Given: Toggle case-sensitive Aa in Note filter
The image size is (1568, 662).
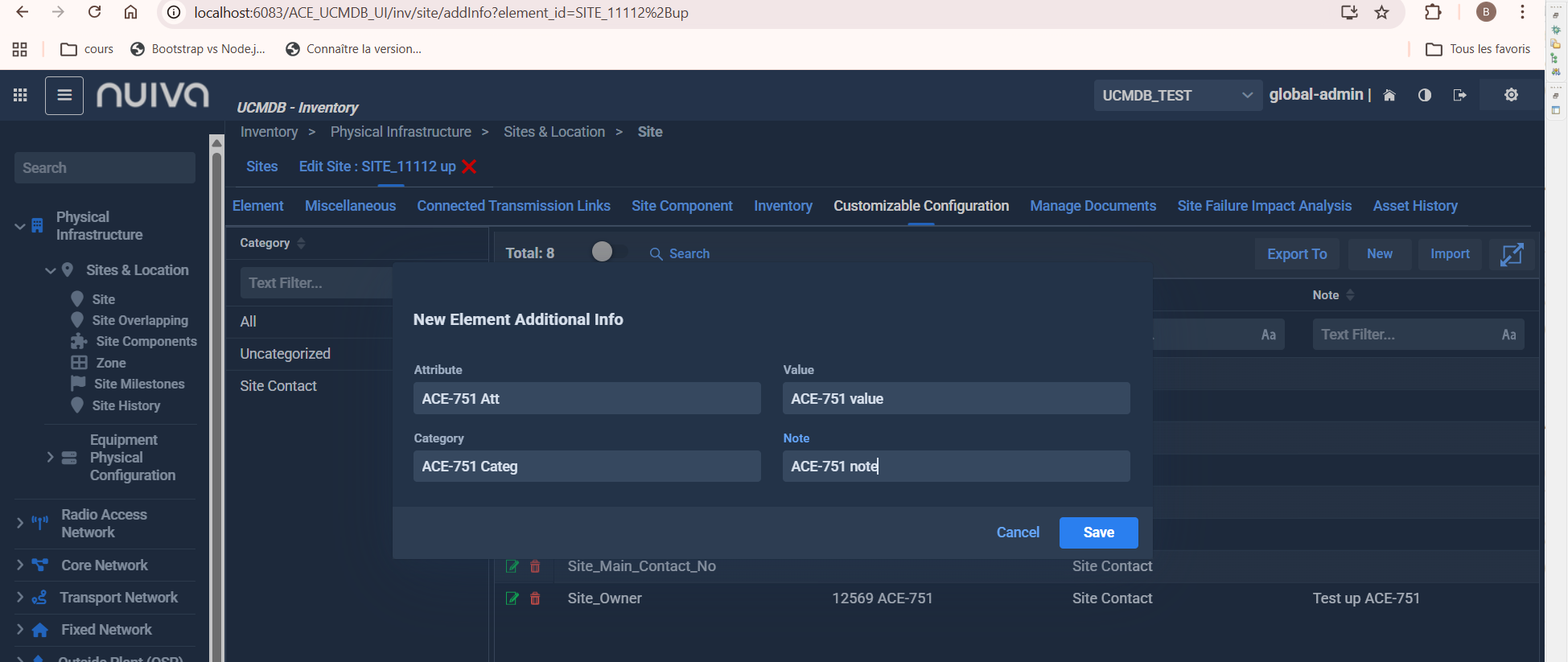Looking at the screenshot, I should 1508,335.
